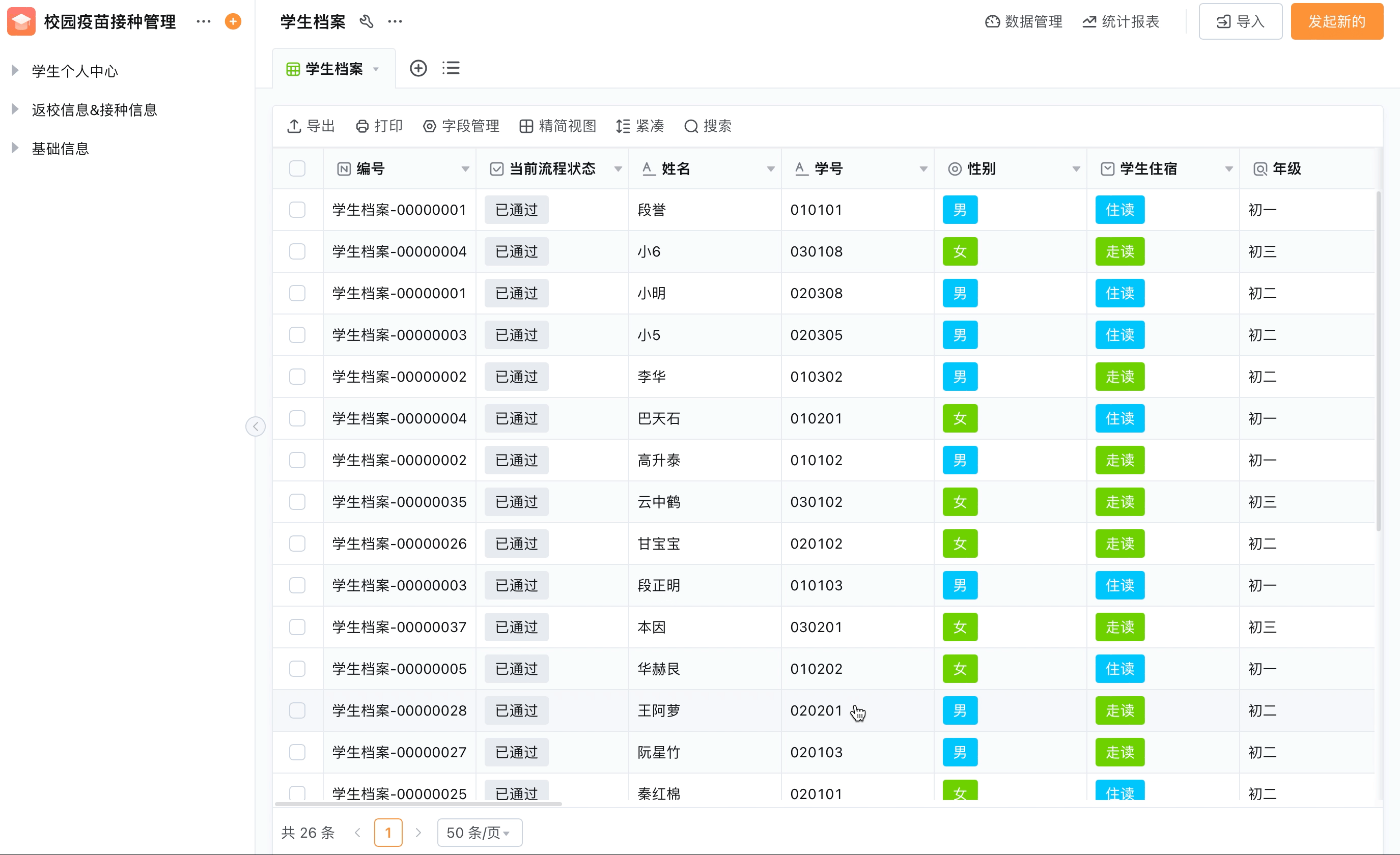Viewport: 1400px width, 855px height.
Task: Click the 年级 column lookup icon
Action: pos(1260,169)
